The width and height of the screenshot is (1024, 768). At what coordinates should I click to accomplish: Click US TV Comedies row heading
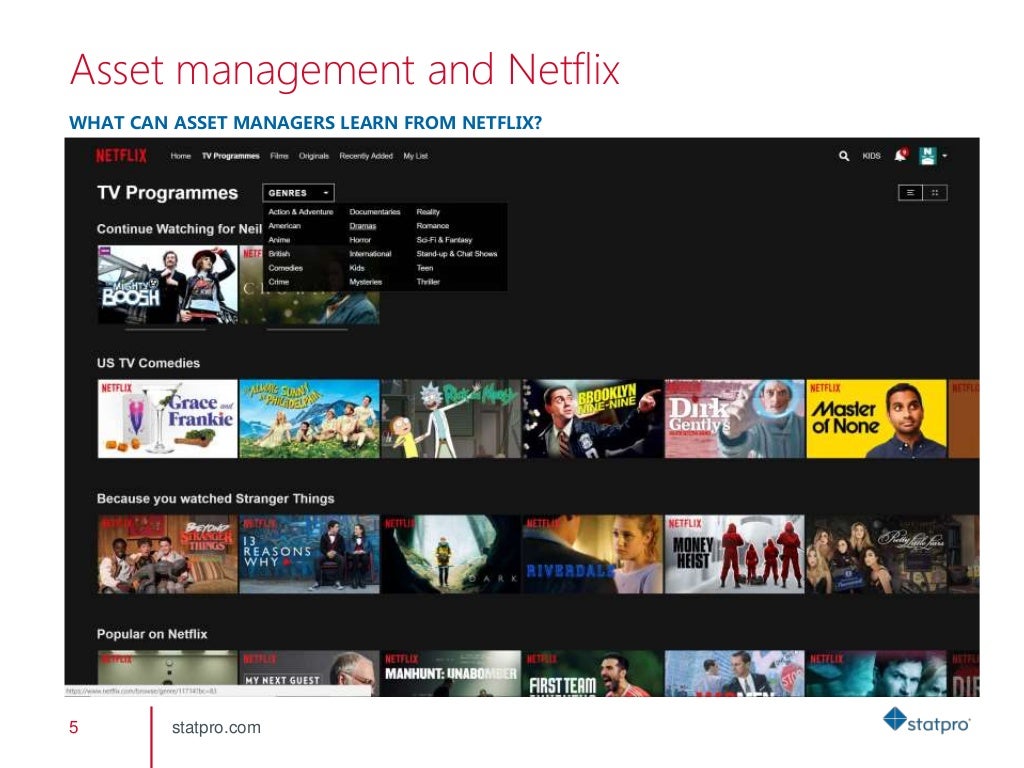coord(148,363)
